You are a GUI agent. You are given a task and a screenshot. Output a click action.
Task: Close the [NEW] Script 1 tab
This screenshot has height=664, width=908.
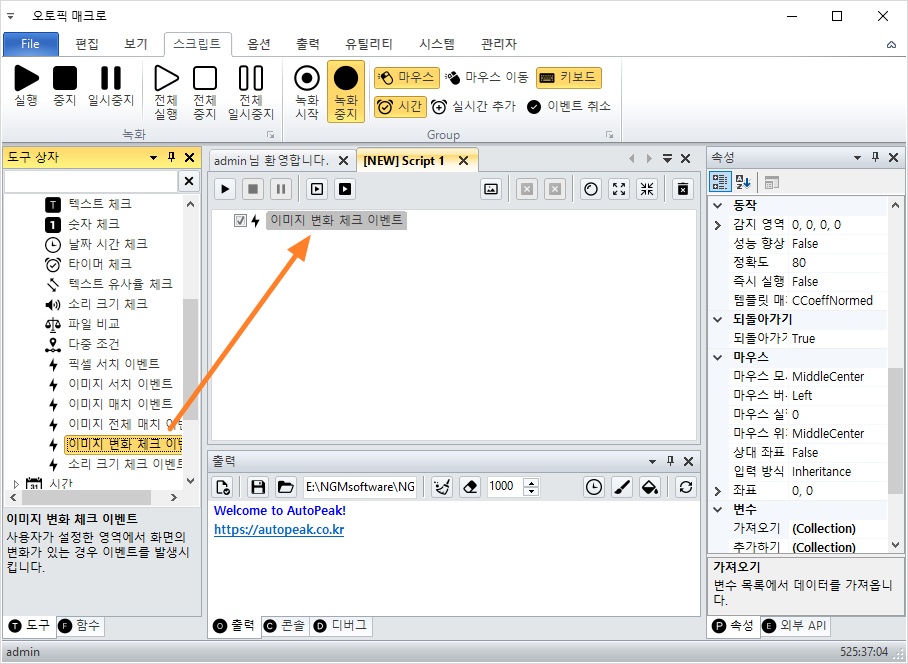coord(463,161)
